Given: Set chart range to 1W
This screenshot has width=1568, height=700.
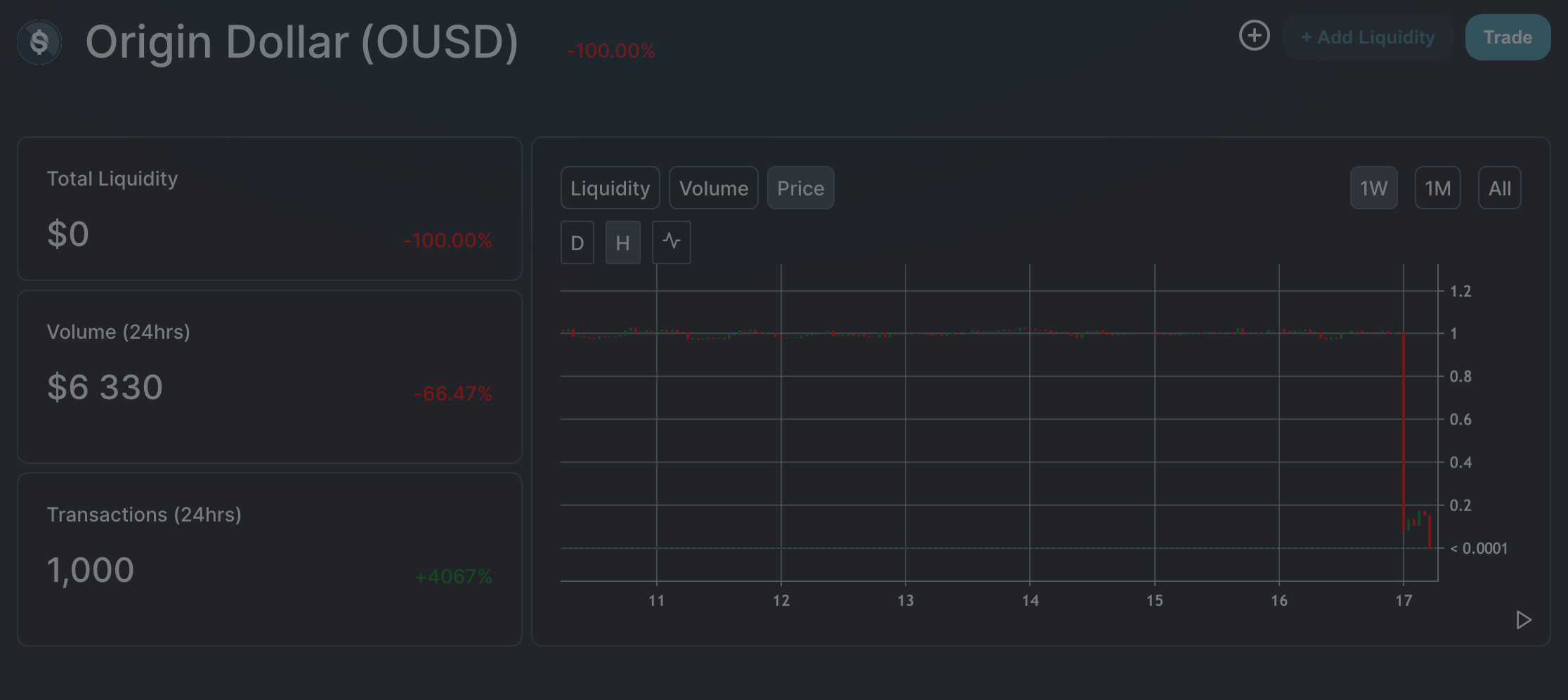Looking at the screenshot, I should (x=1374, y=188).
